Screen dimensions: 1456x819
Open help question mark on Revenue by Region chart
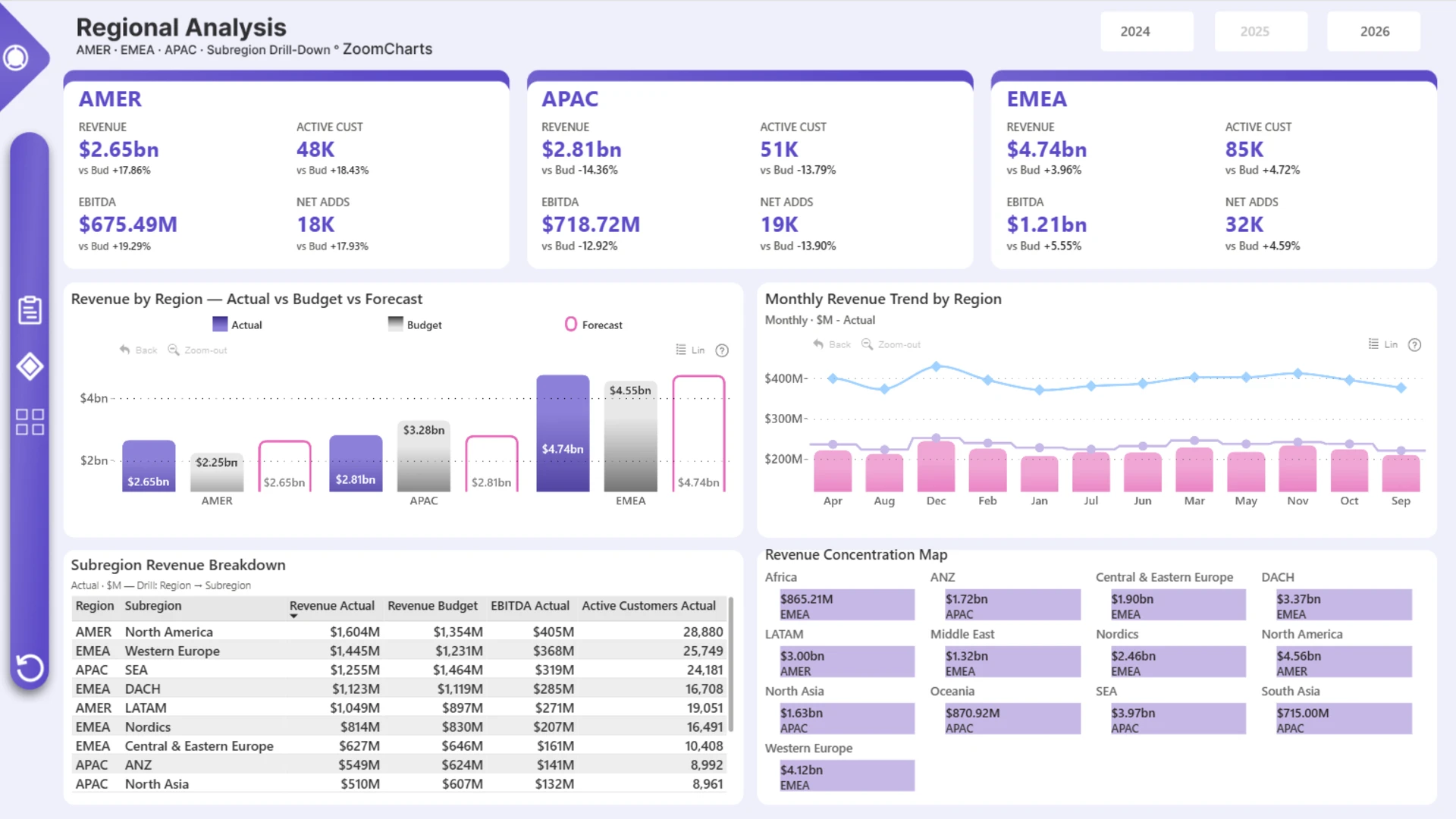coord(722,350)
